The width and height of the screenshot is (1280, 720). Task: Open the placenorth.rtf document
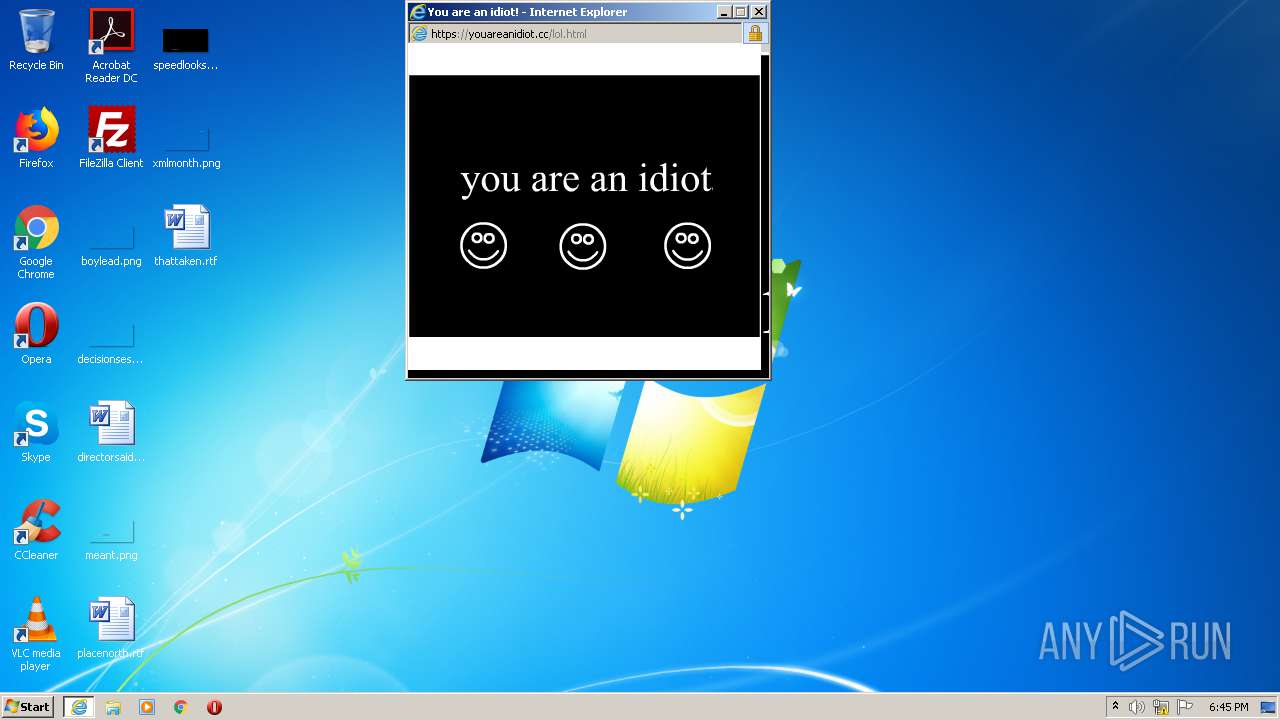111,628
